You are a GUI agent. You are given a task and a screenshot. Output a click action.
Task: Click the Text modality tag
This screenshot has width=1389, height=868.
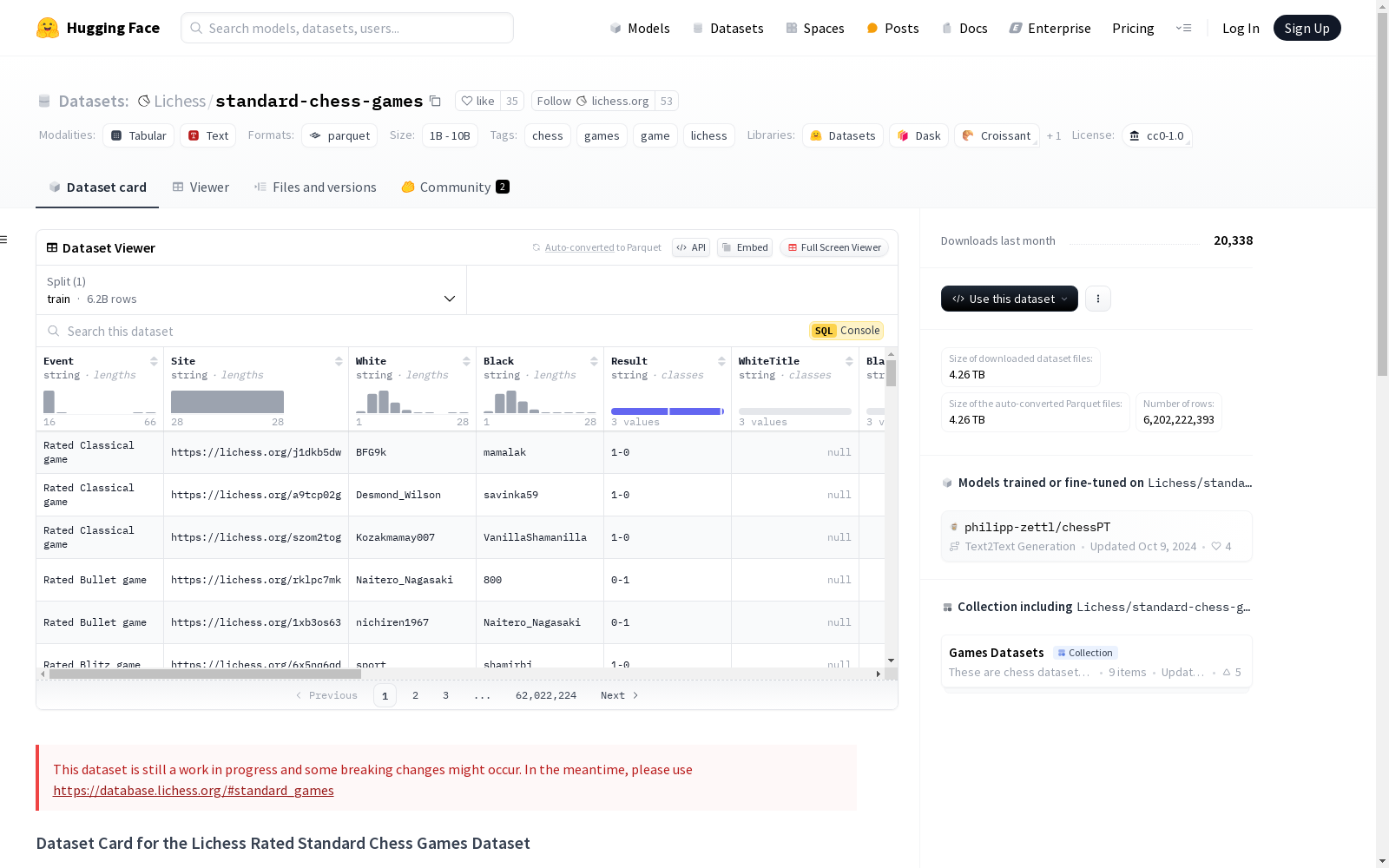pos(208,135)
